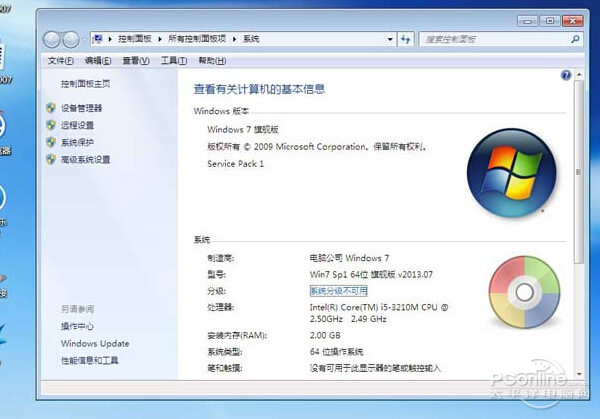Open the 编辑(E) menu
Screen dimensions: 600x419
[98, 60]
